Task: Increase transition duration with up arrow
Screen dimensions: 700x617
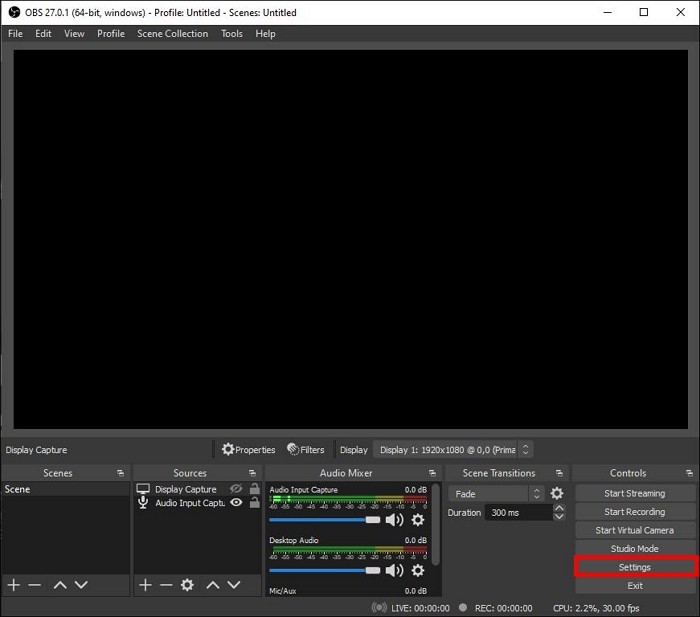Action: tap(559, 508)
